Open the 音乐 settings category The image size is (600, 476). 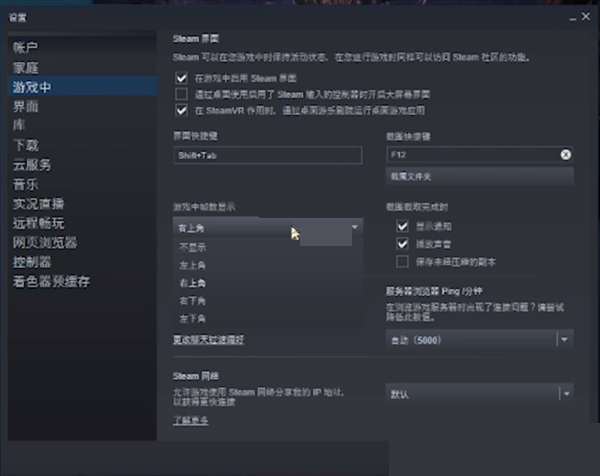coord(25,184)
